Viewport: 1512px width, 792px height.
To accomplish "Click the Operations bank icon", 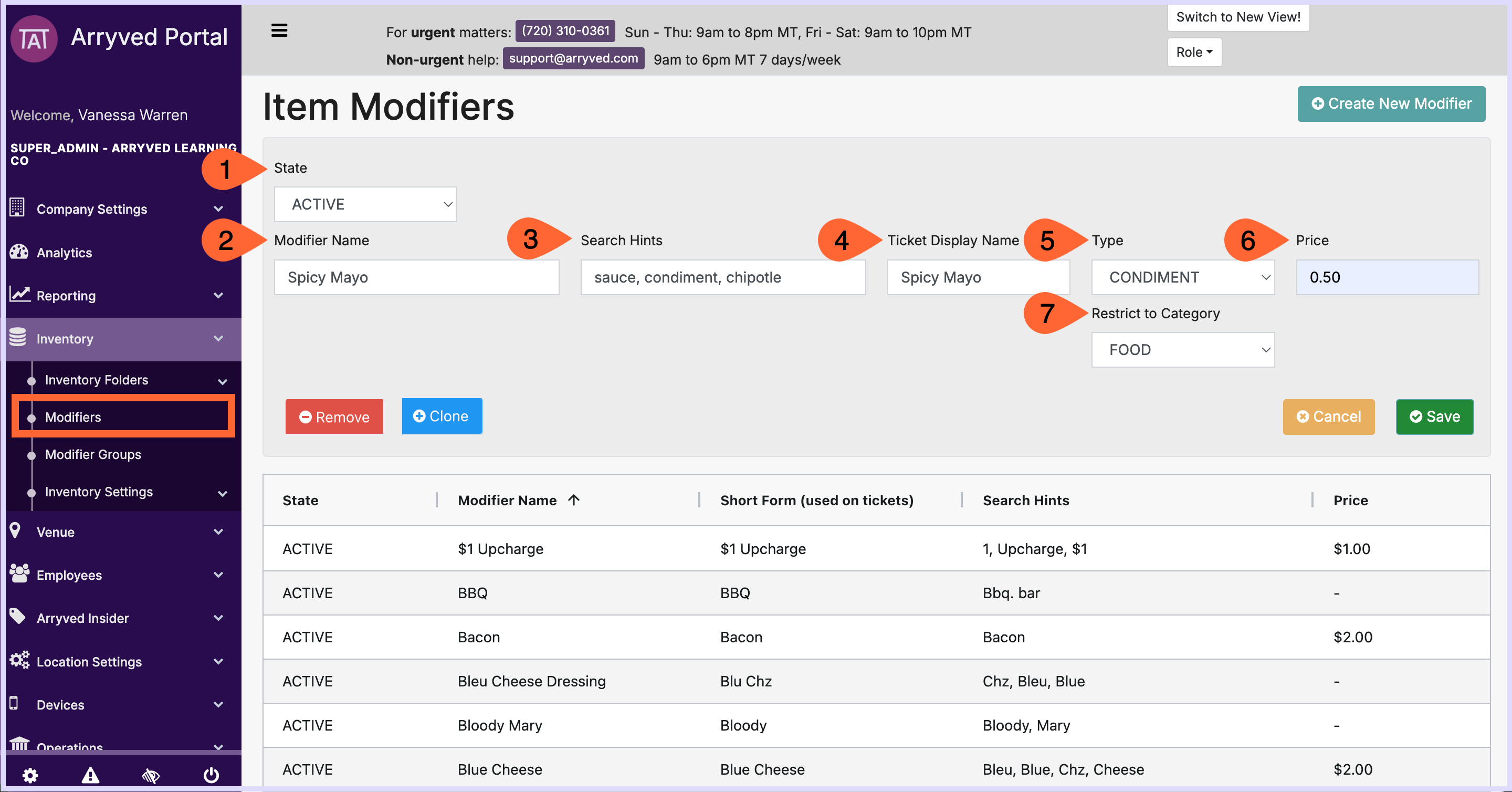I will point(19,744).
